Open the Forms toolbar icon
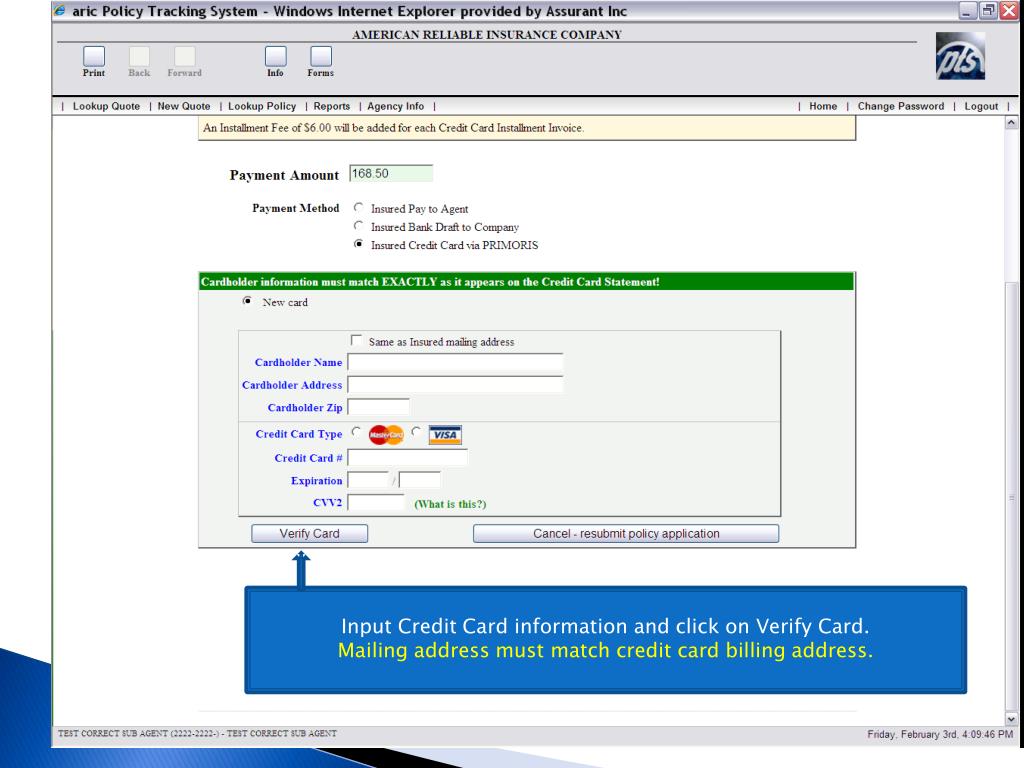 click(x=321, y=57)
